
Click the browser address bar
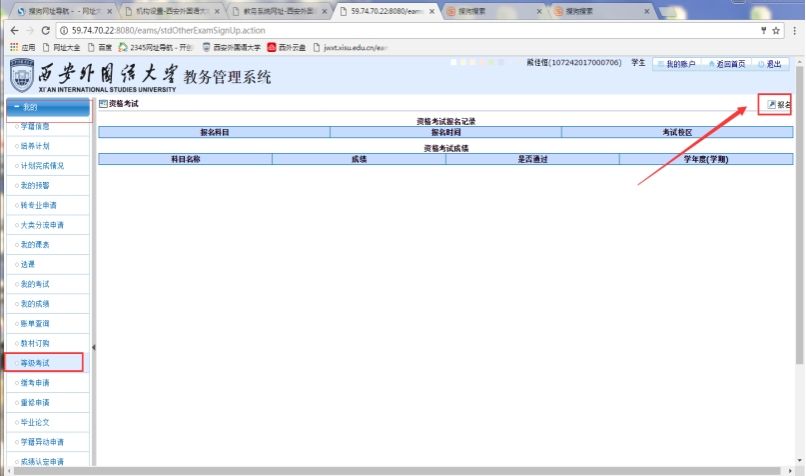point(400,30)
